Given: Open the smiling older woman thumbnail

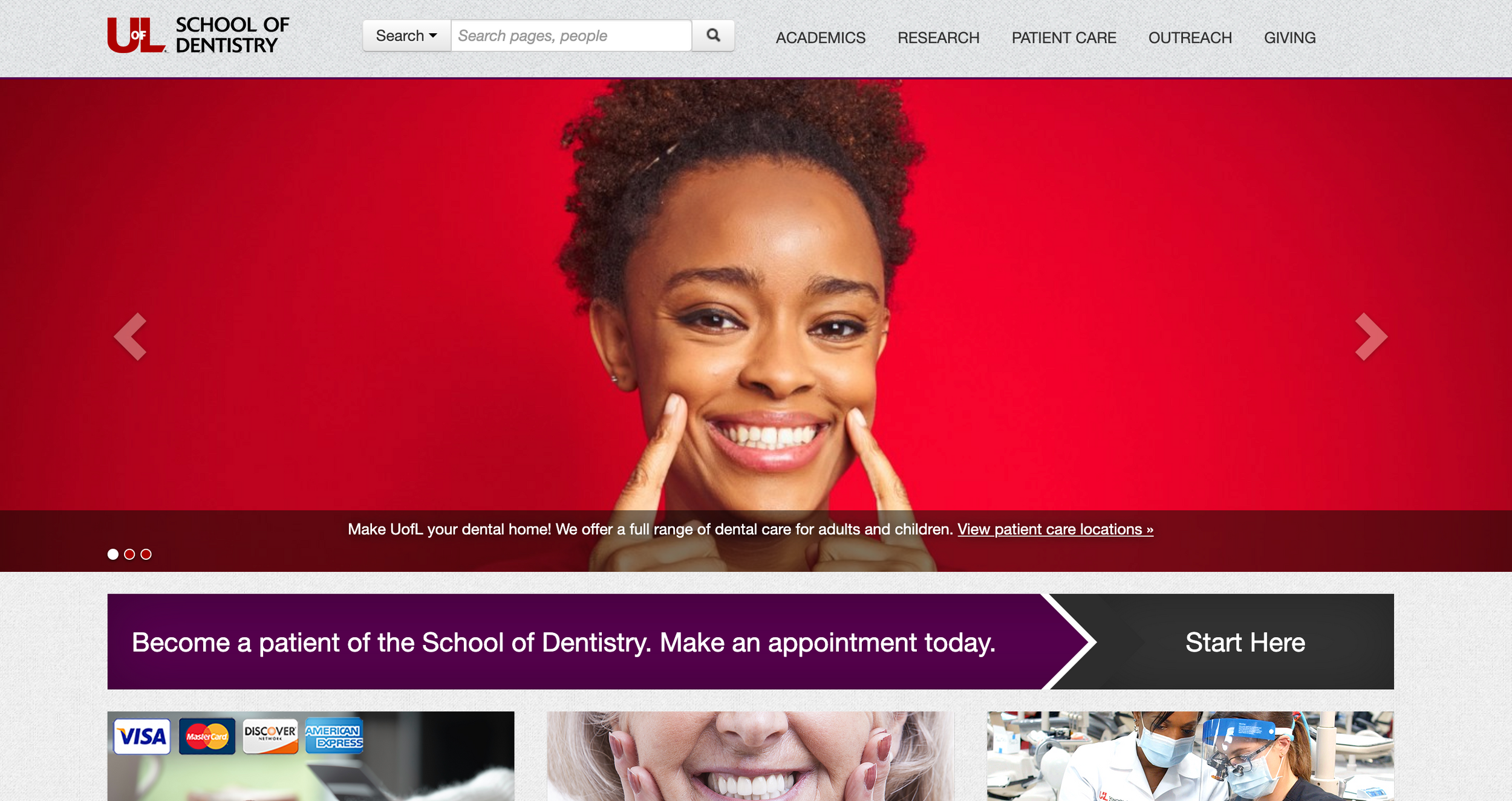Looking at the screenshot, I should pos(751,756).
